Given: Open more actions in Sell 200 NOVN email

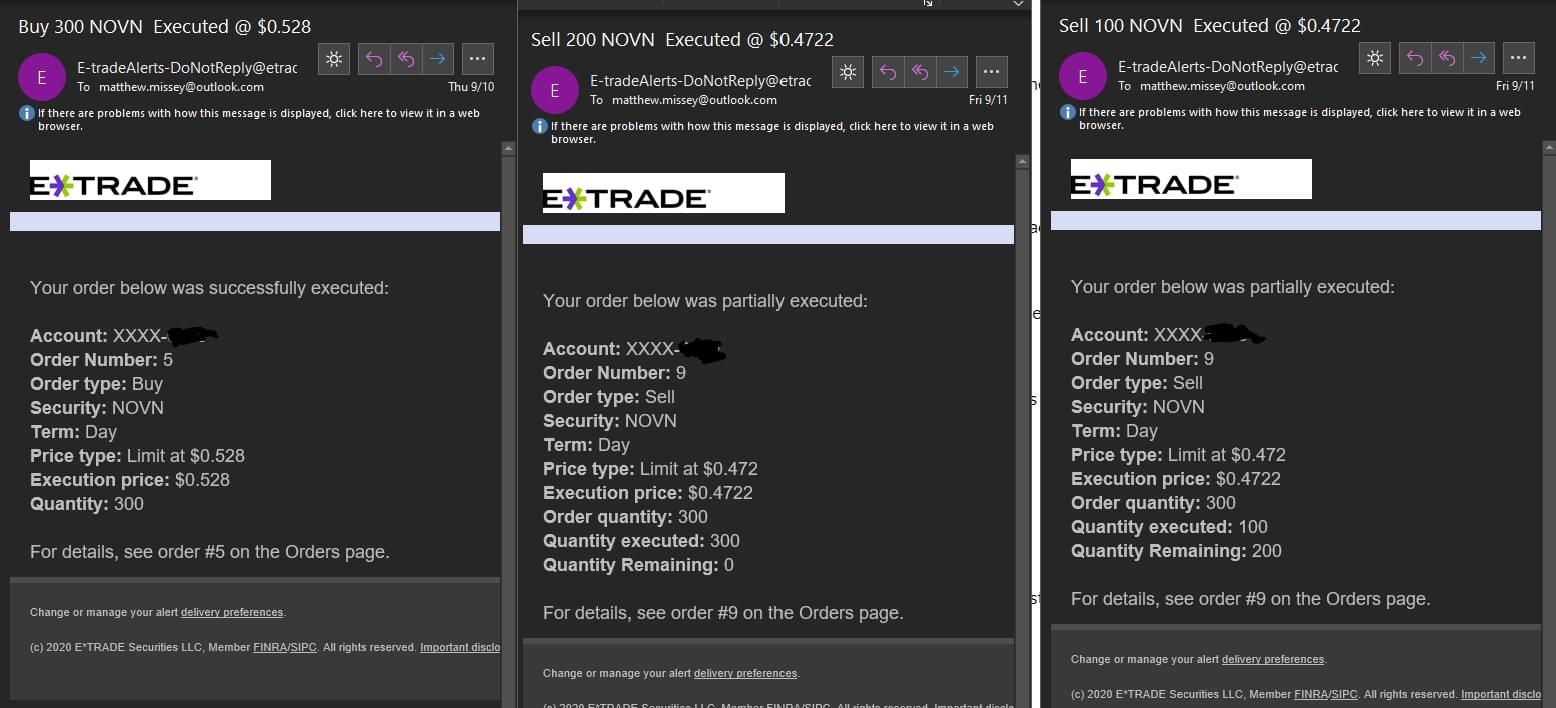Looking at the screenshot, I should pyautogui.click(x=991, y=72).
